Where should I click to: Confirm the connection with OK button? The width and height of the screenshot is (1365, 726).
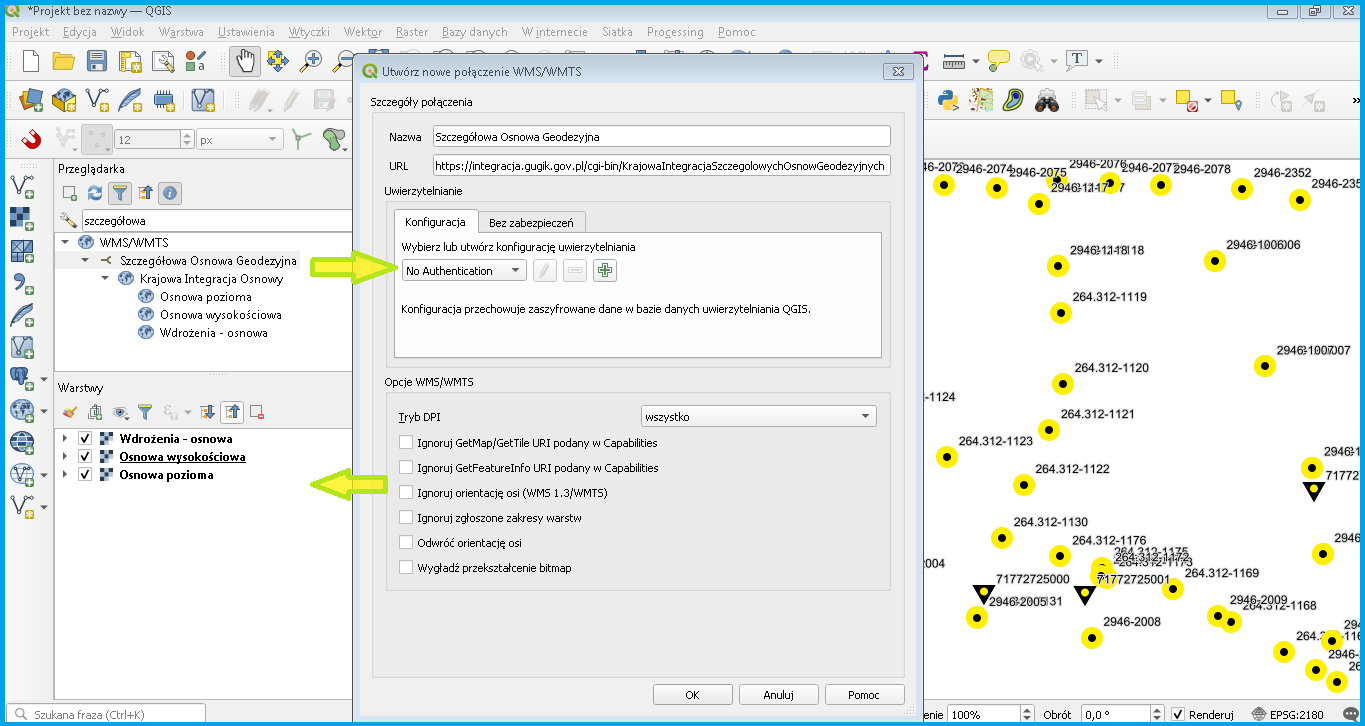point(692,694)
